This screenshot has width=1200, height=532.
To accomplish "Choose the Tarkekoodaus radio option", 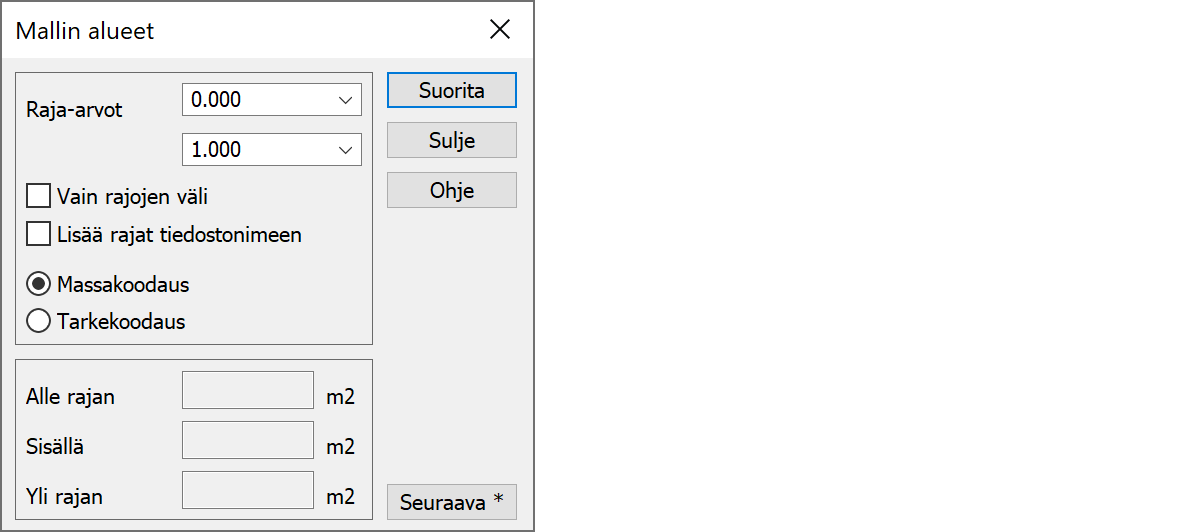I will [39, 322].
